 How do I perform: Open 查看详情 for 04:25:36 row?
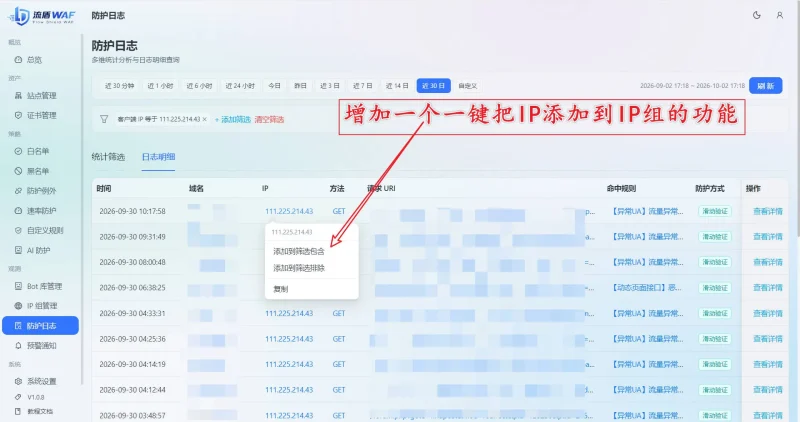coord(768,339)
